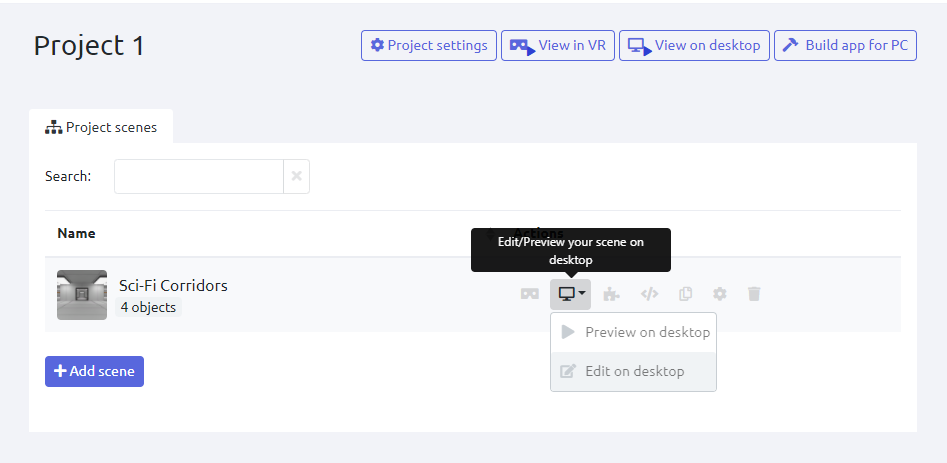Focus the scene Search input field
Viewport: 947px width, 463px height.
click(x=199, y=176)
